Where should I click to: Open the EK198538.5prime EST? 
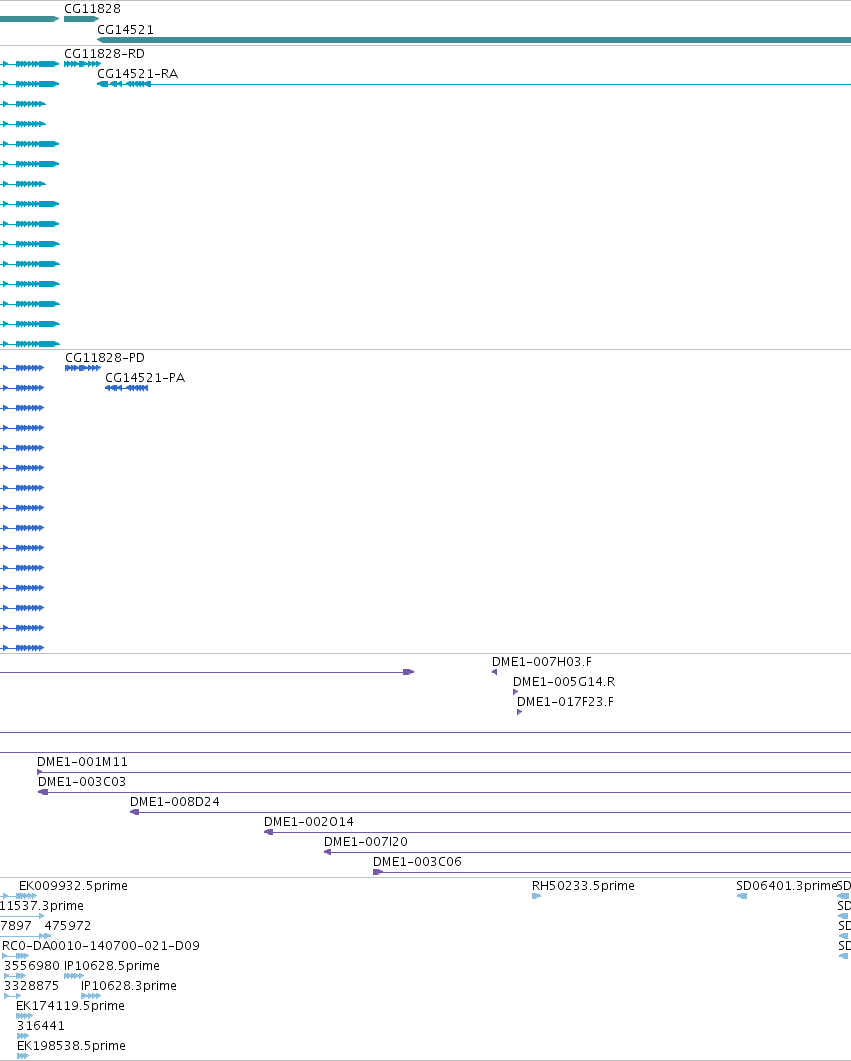tap(23, 1056)
